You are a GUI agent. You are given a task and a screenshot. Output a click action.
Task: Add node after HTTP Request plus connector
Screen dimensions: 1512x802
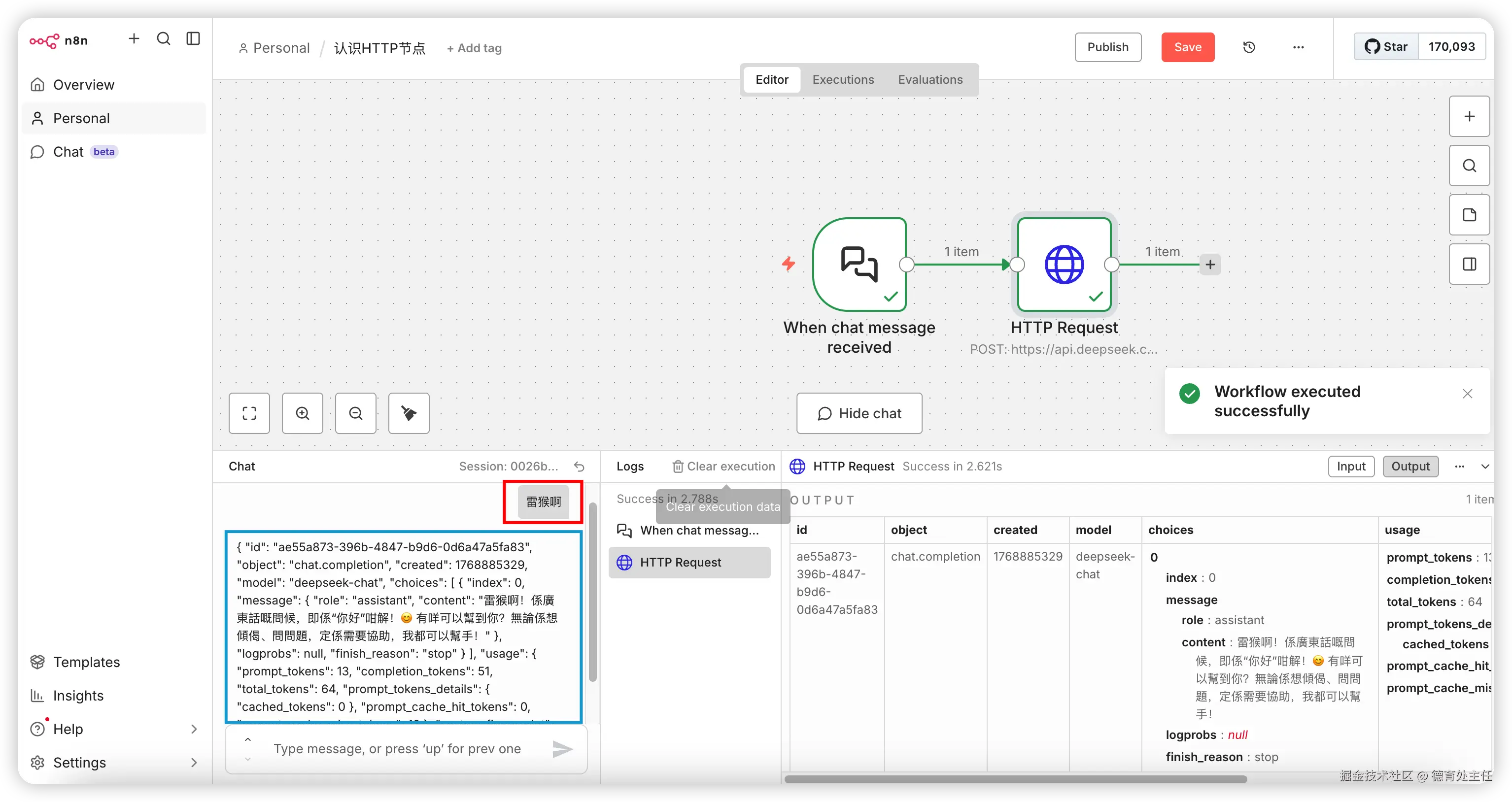coord(1210,265)
